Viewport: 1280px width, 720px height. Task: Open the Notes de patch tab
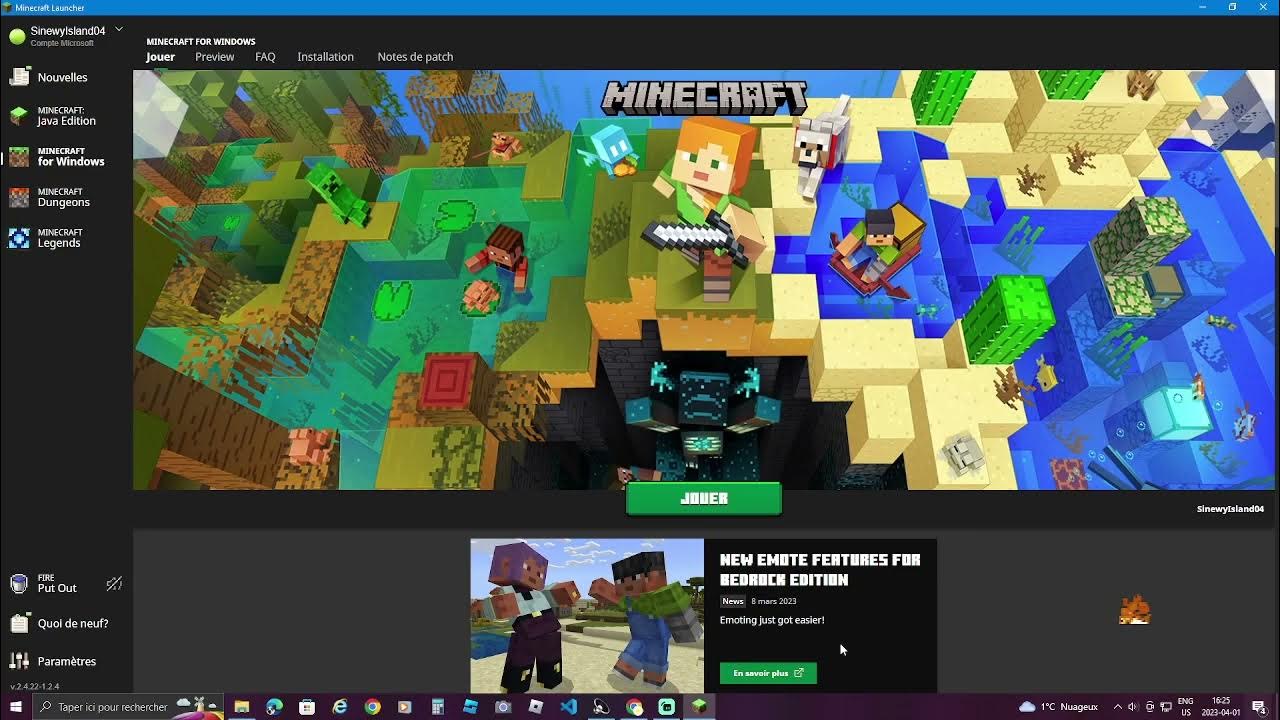[415, 57]
